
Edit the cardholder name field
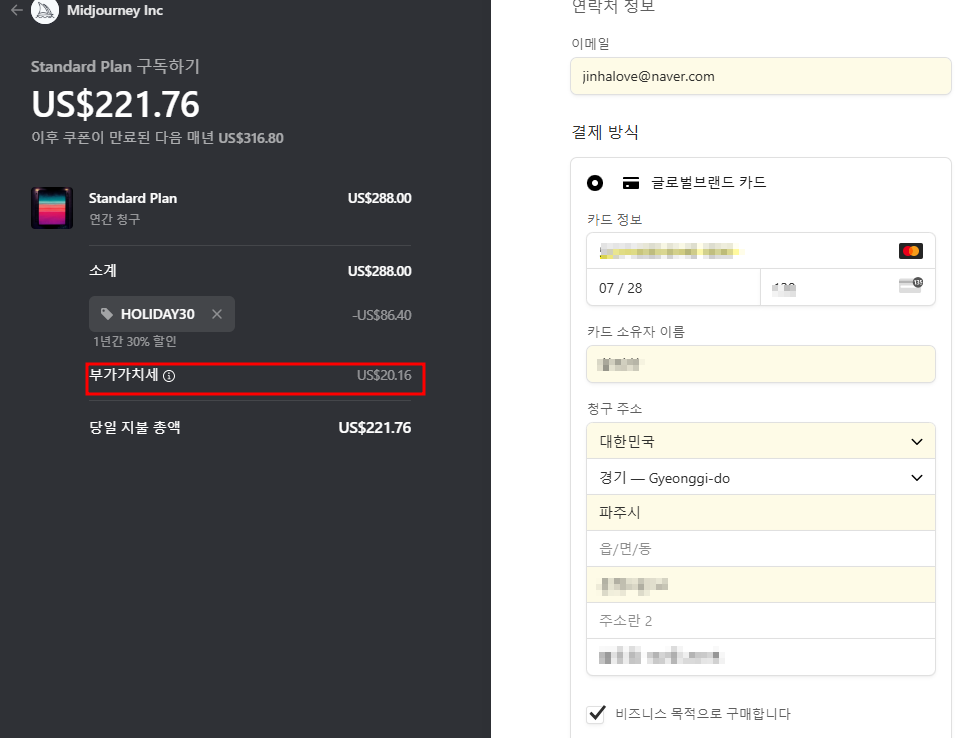coord(761,364)
